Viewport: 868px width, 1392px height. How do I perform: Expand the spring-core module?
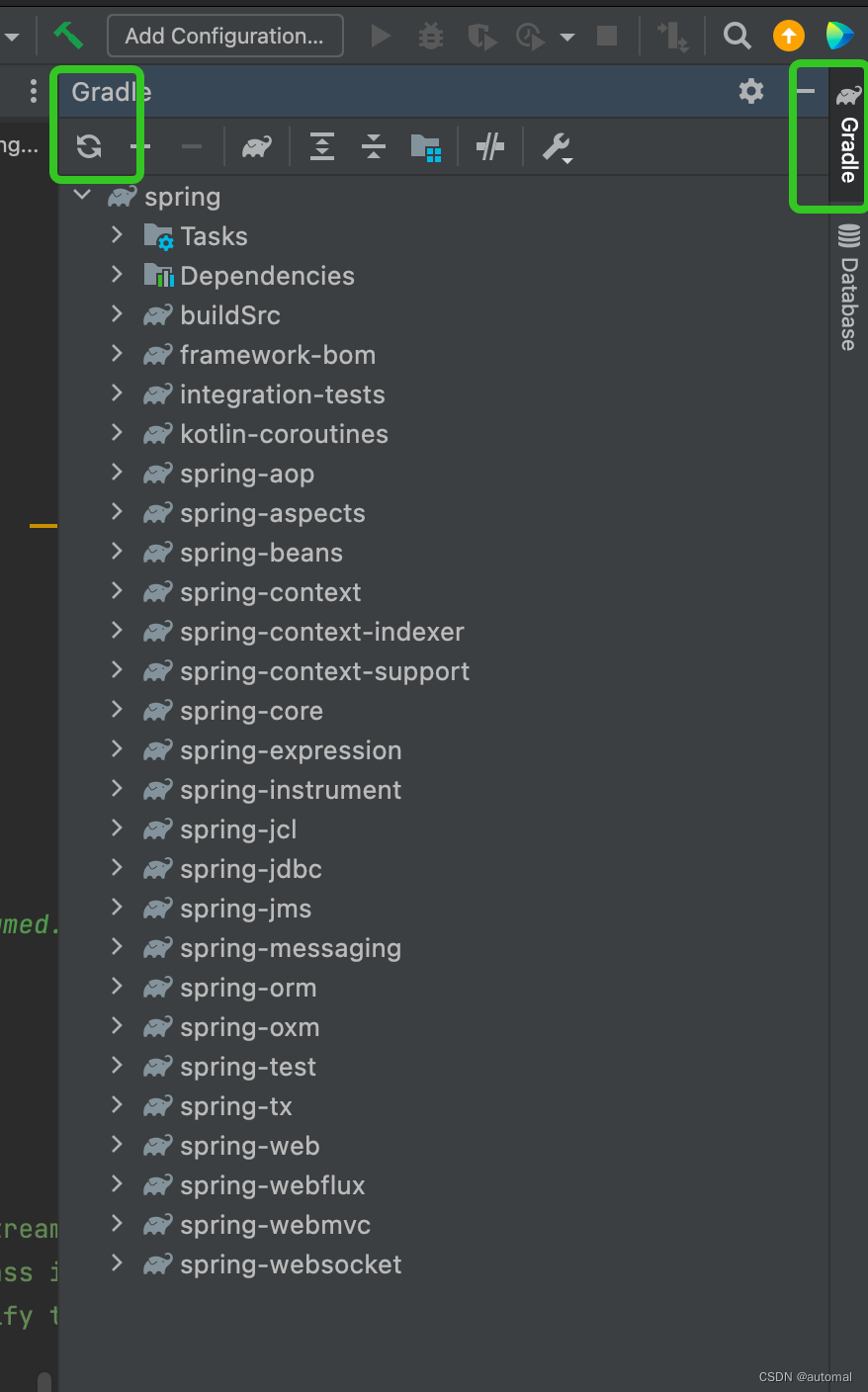tap(117, 710)
